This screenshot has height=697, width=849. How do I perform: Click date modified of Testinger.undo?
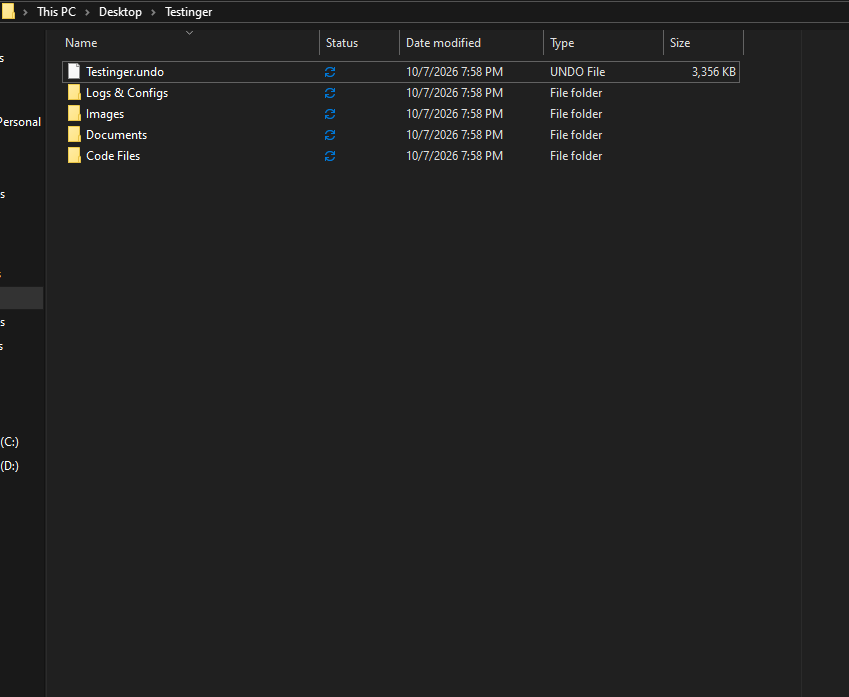click(x=455, y=72)
